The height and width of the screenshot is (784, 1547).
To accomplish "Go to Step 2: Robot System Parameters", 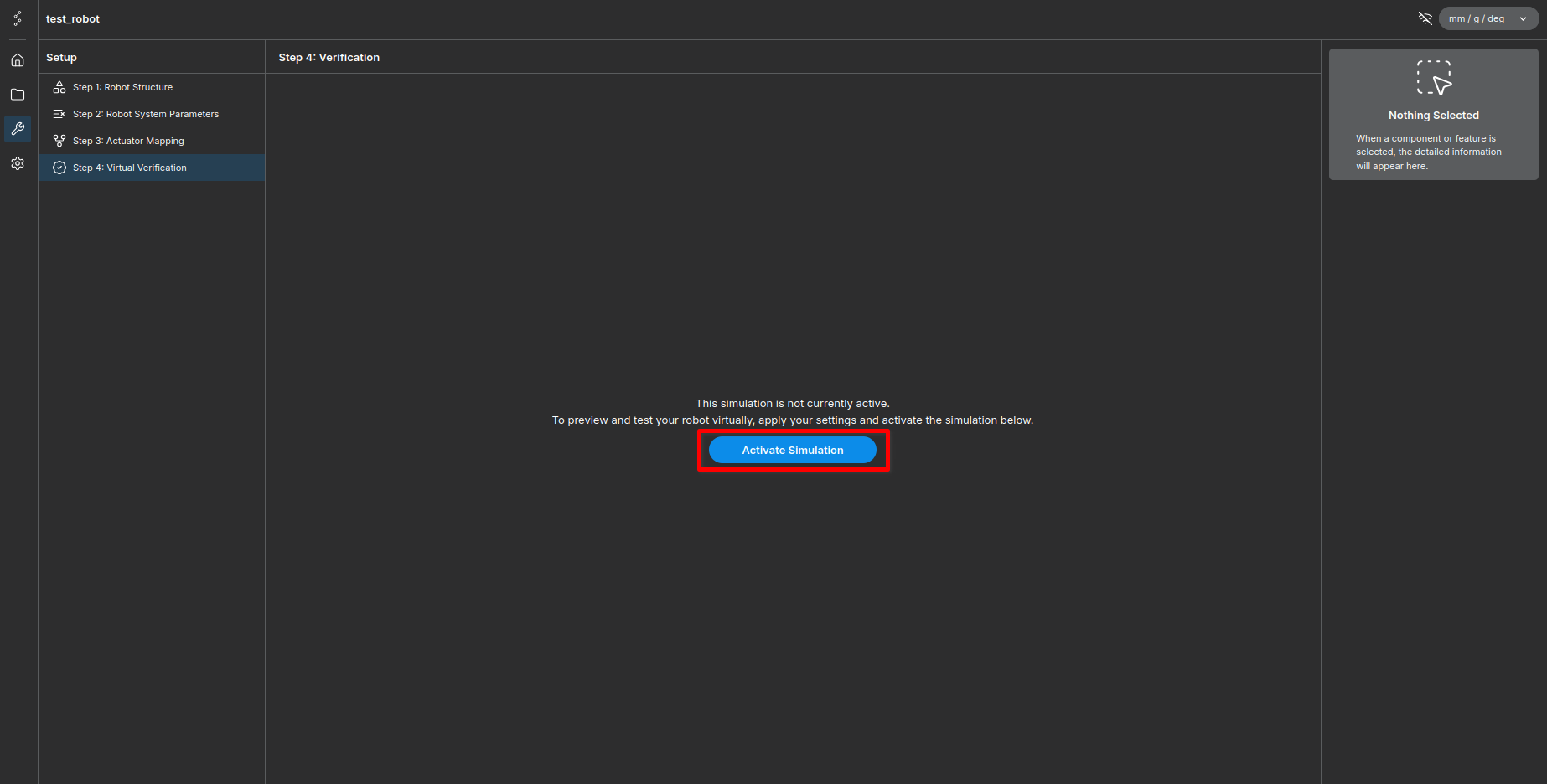I will point(146,114).
